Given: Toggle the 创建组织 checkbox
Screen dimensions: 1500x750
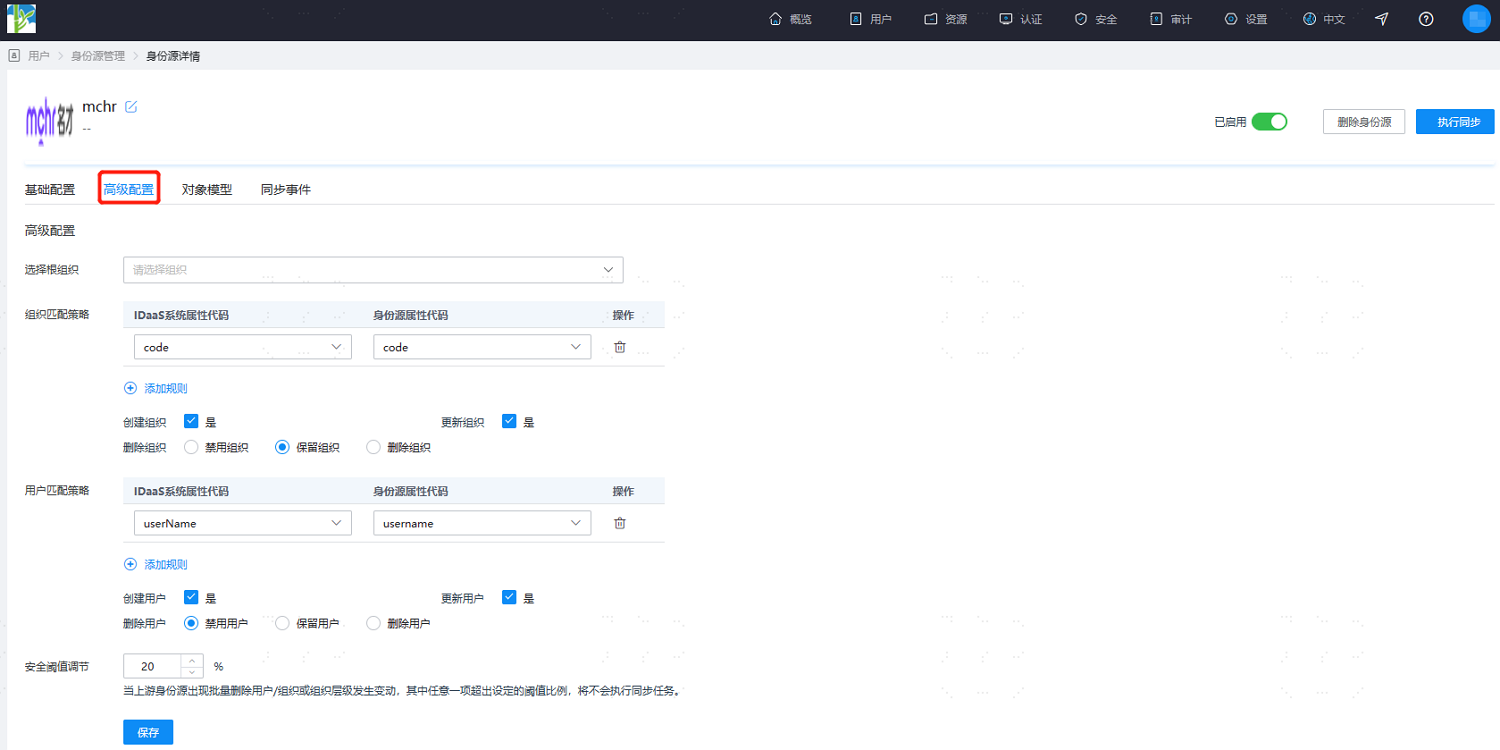Looking at the screenshot, I should (x=191, y=421).
